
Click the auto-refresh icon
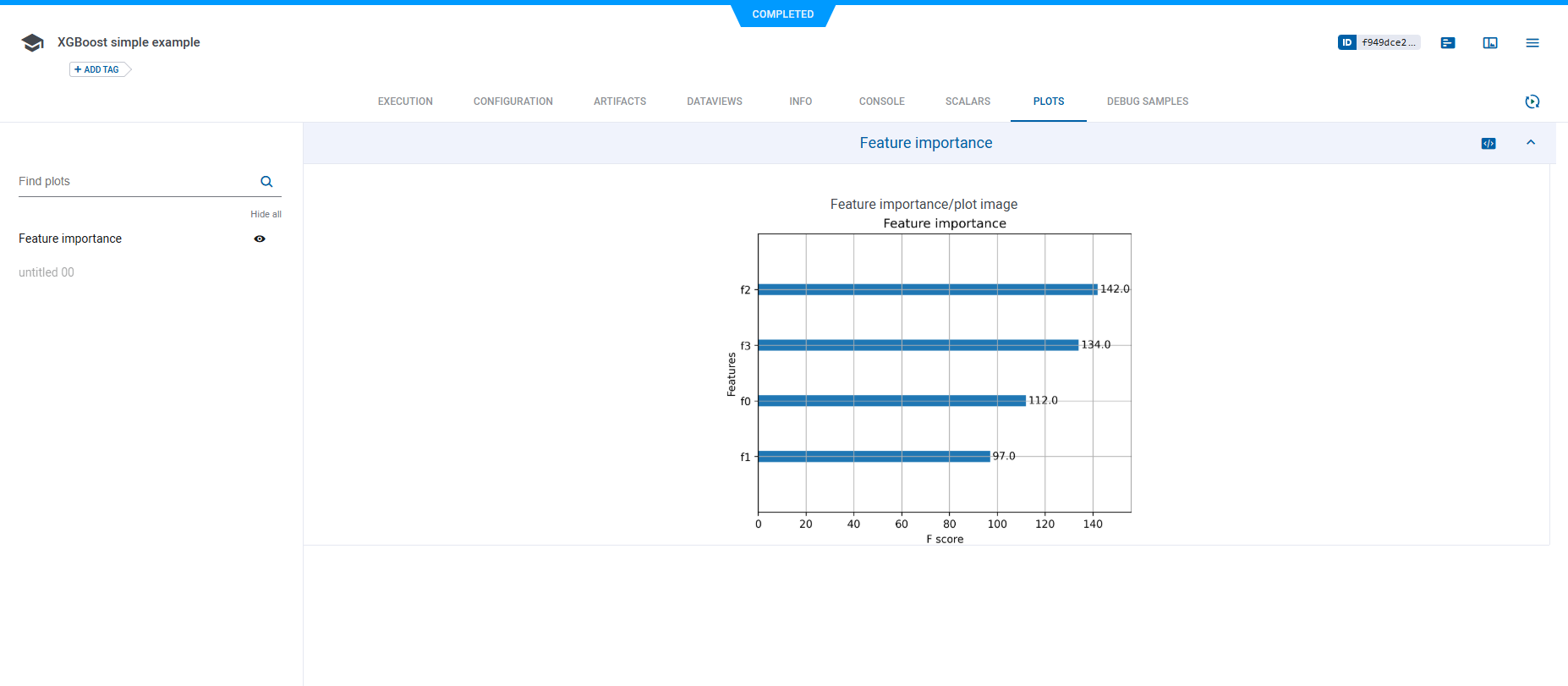pyautogui.click(x=1532, y=102)
